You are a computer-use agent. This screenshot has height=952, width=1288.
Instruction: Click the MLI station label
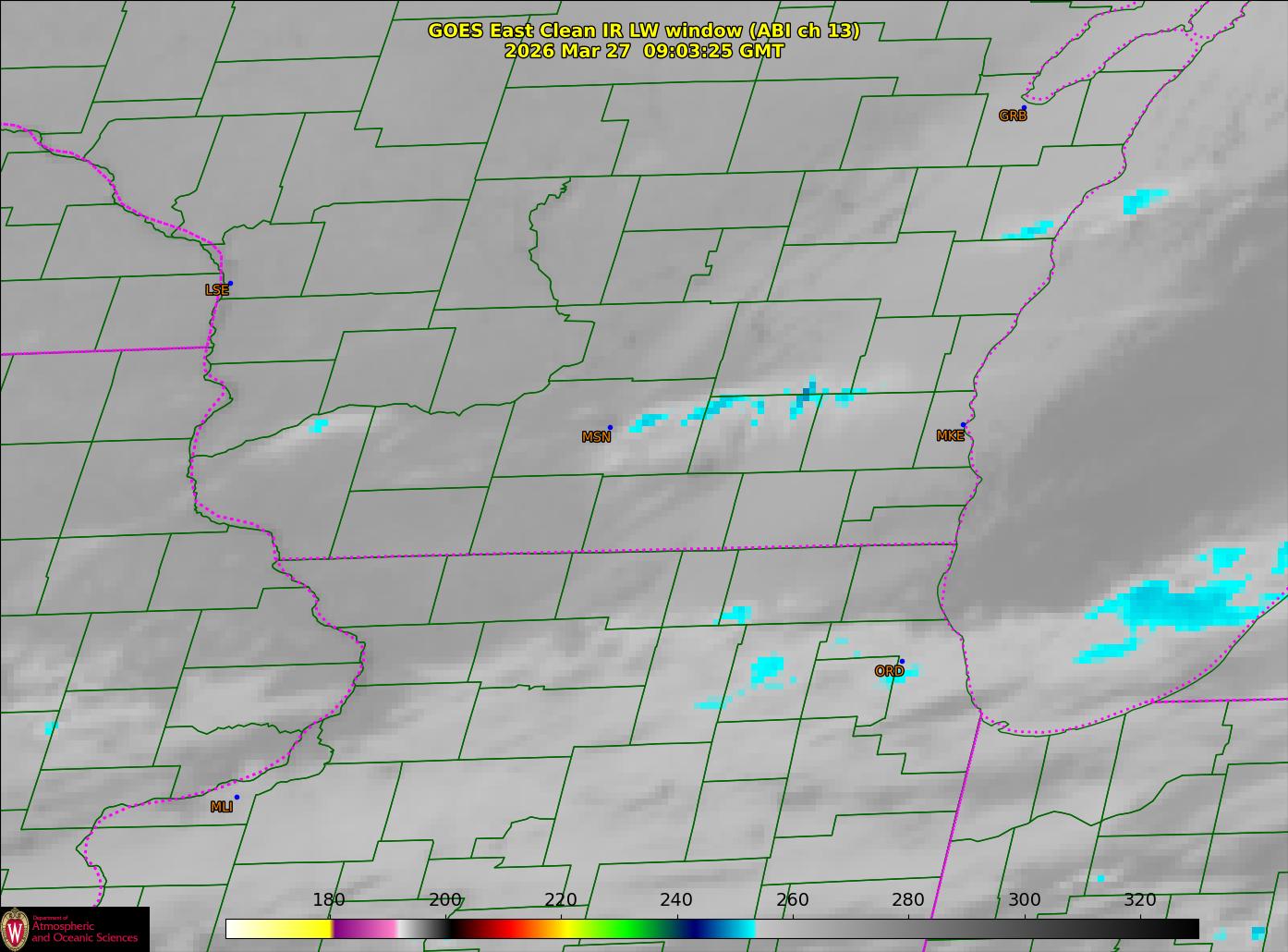pos(222,807)
